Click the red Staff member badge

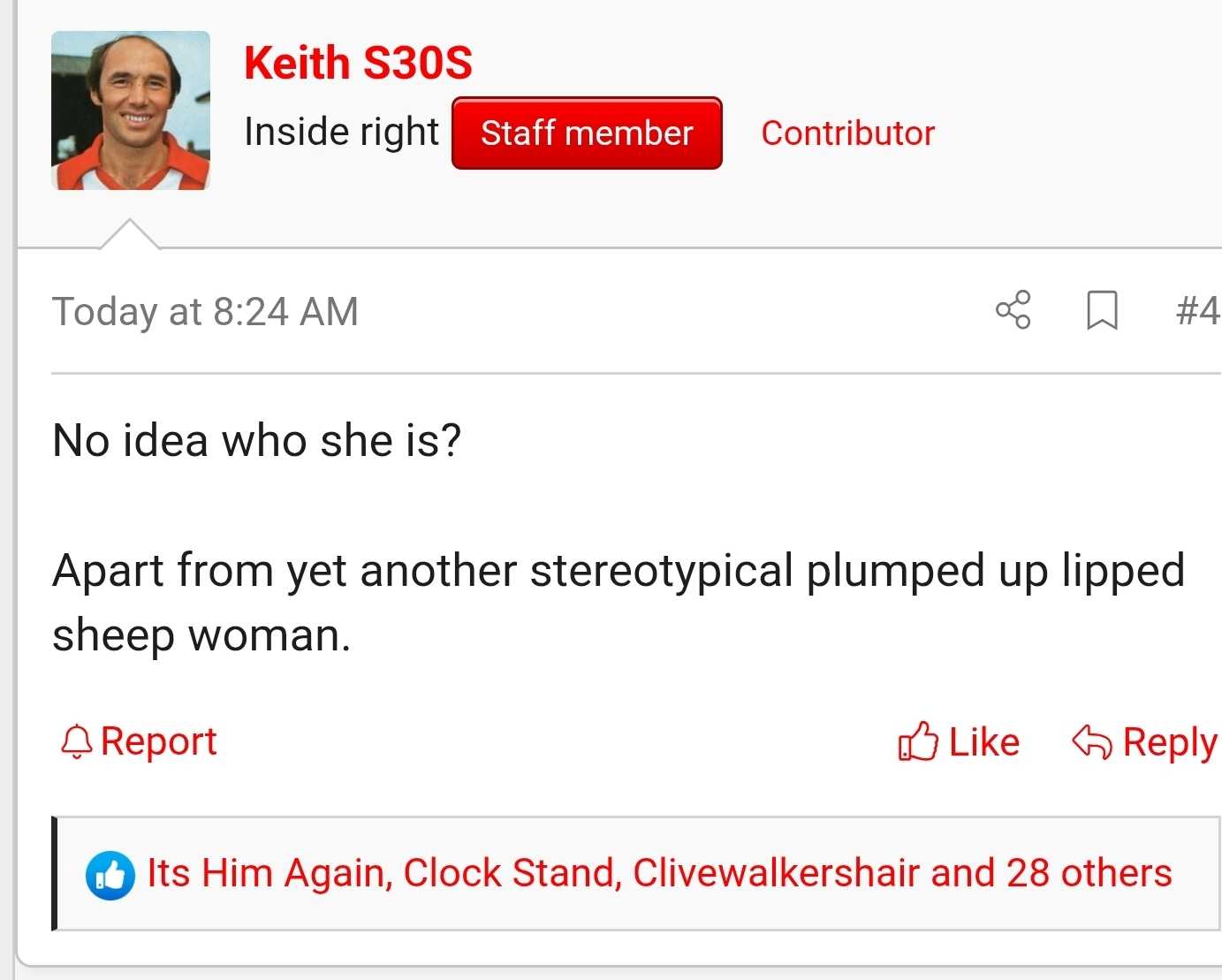click(587, 133)
